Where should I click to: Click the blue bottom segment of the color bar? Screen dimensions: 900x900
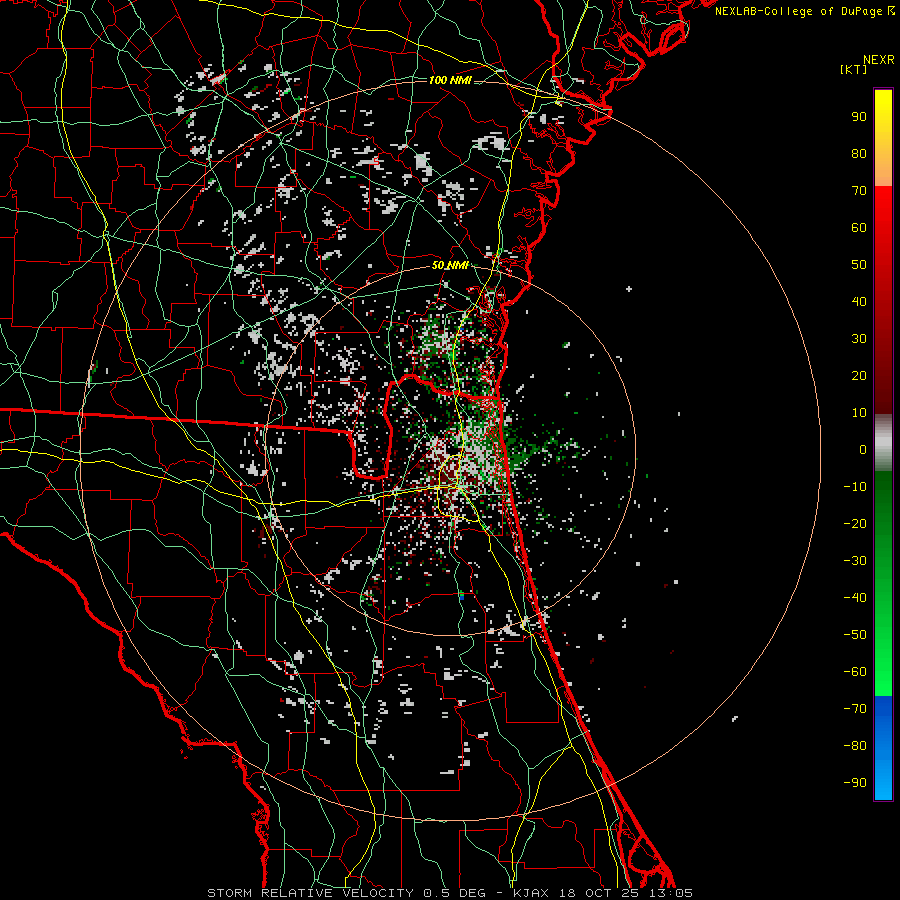point(883,748)
